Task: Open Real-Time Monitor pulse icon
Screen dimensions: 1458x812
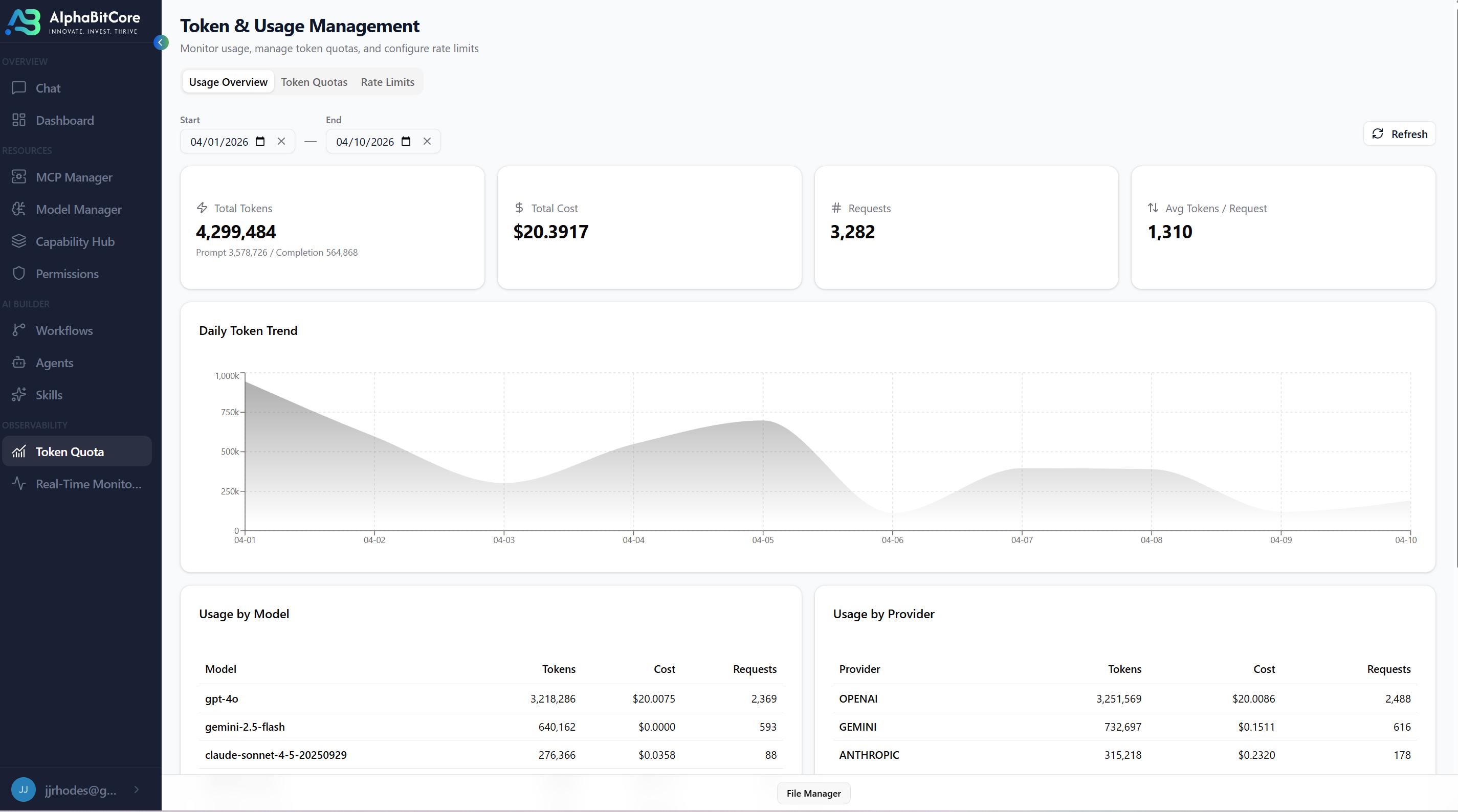Action: tap(19, 483)
